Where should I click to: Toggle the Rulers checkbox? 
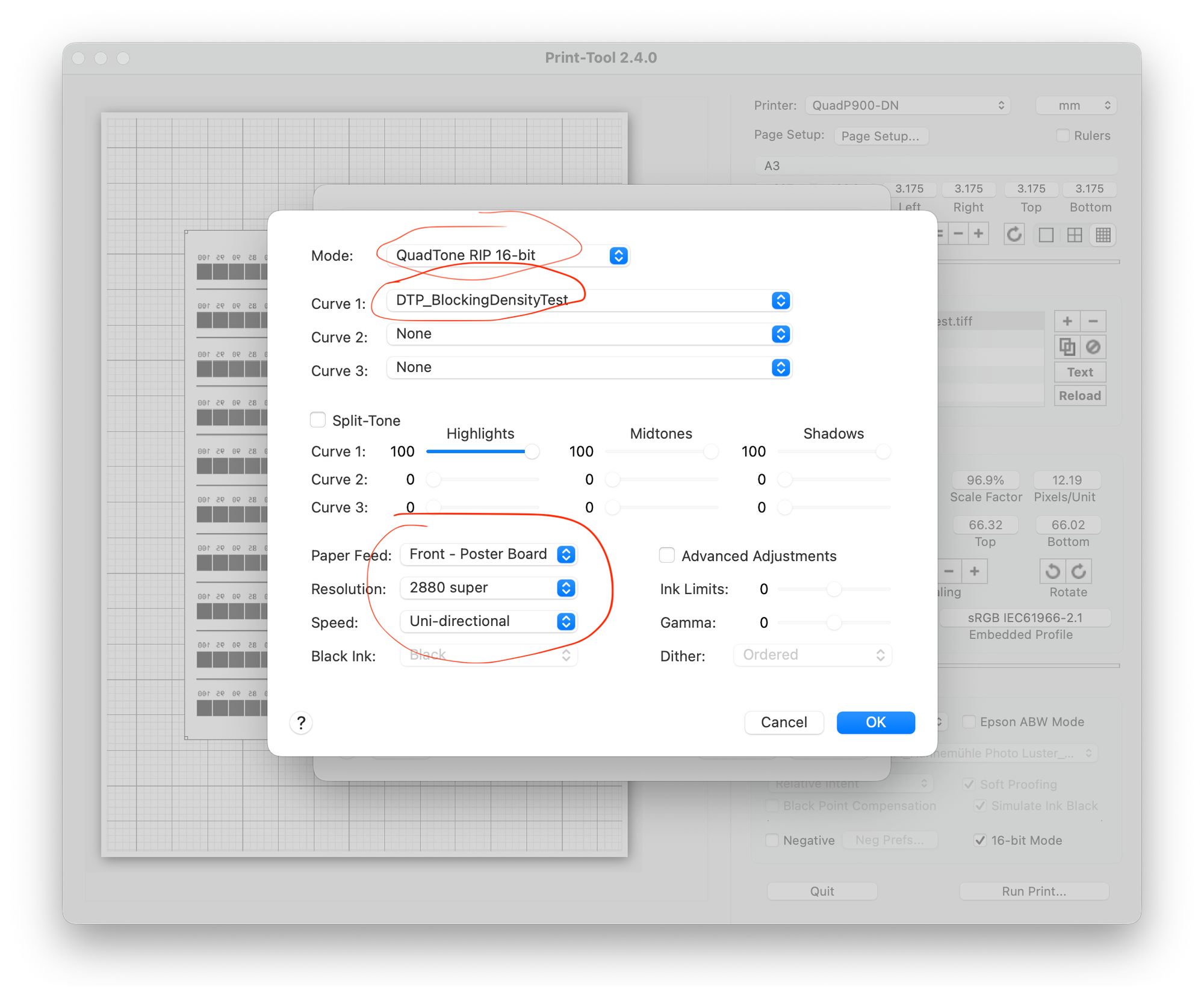(x=1063, y=135)
